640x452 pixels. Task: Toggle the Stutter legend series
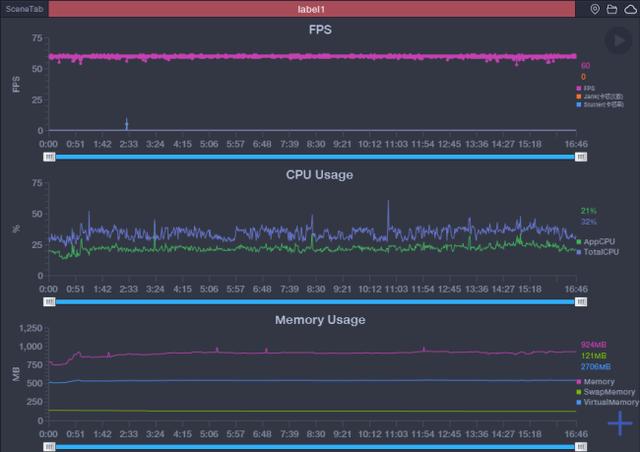coord(600,105)
